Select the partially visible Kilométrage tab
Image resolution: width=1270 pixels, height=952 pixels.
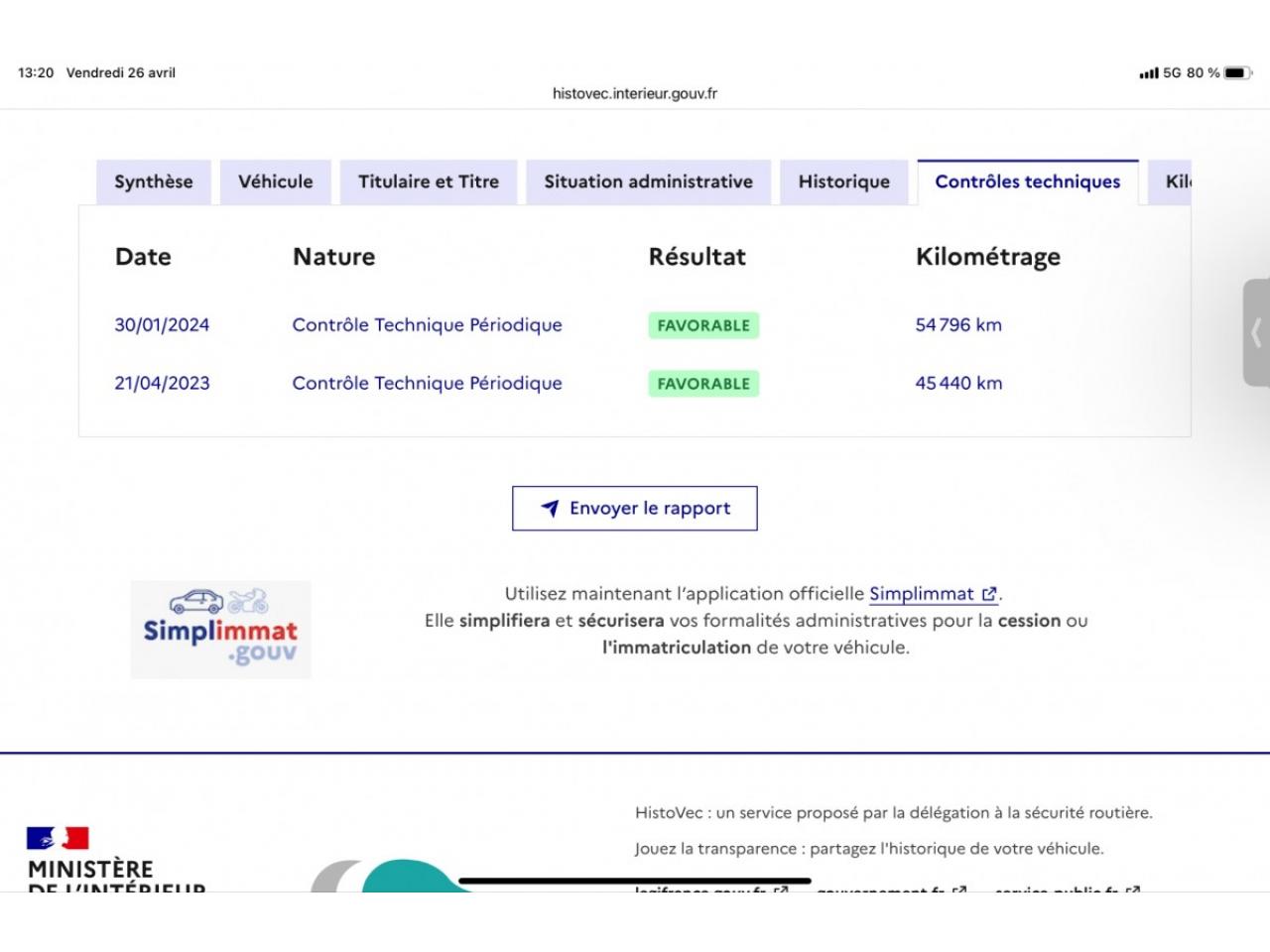1175,182
